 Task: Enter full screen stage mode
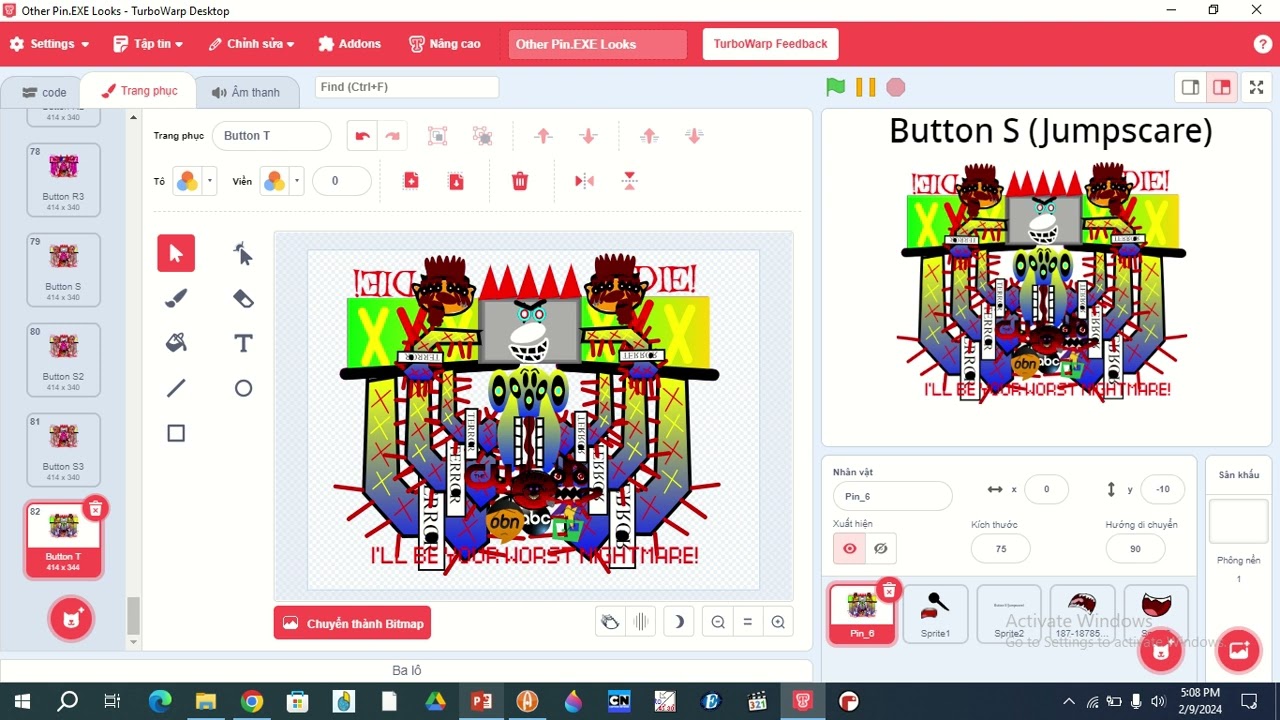[1257, 87]
